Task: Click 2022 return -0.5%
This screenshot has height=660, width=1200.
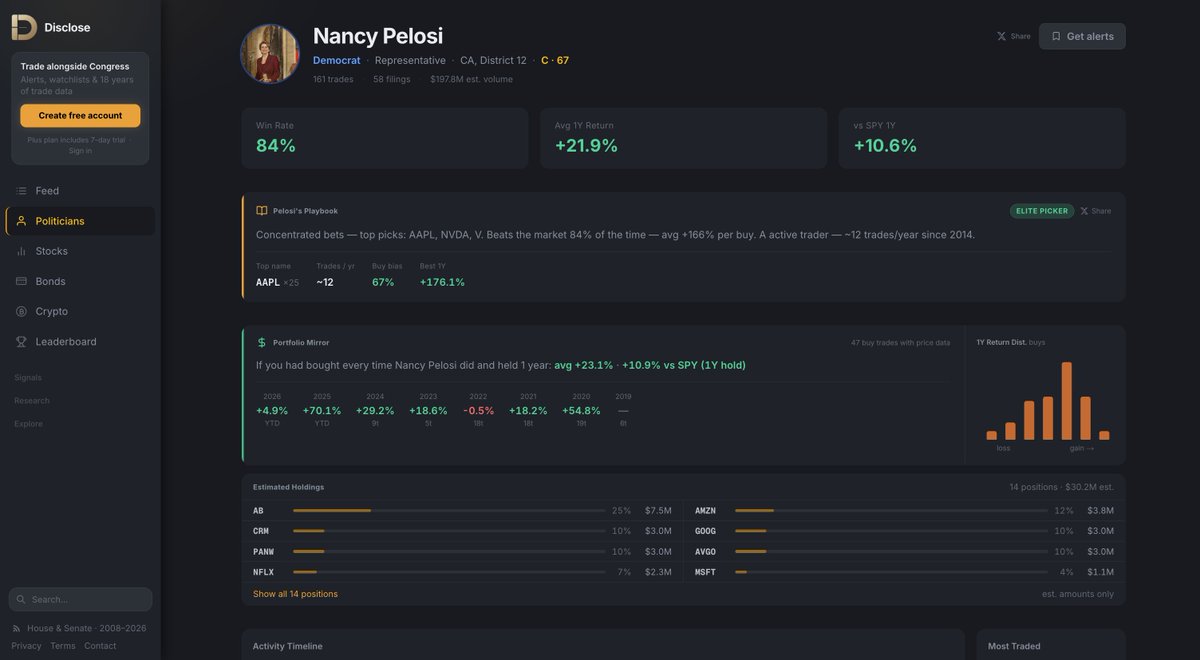Action: pos(478,411)
